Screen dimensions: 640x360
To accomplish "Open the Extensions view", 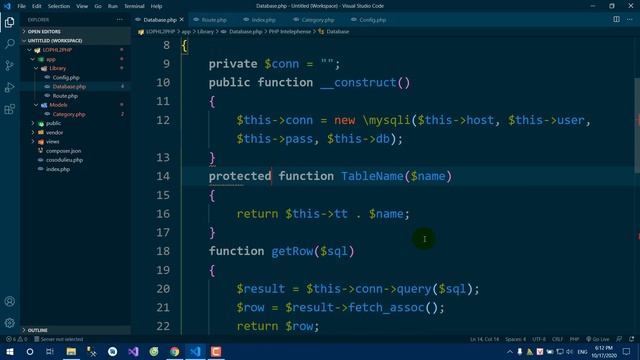I will (x=9, y=109).
